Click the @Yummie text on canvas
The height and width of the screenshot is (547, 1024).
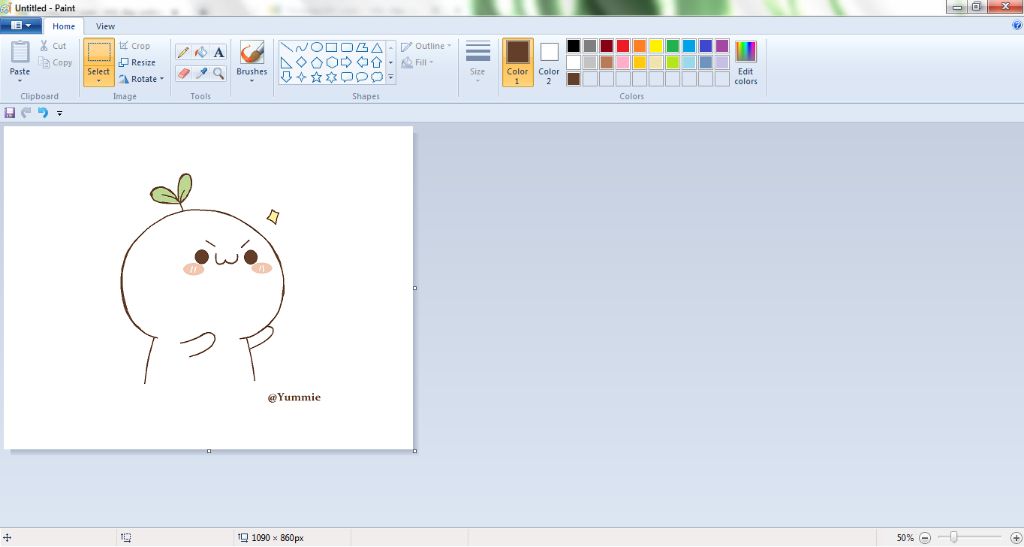coord(294,397)
